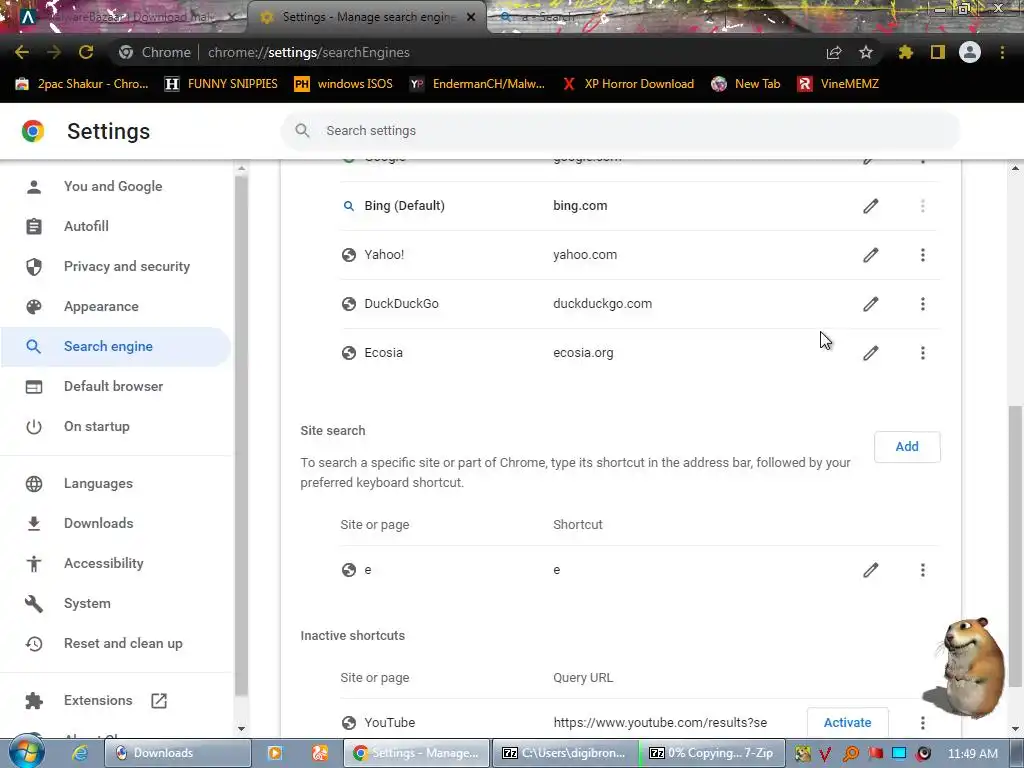This screenshot has height=768, width=1024.
Task: Open the profile avatar menu
Action: point(970,52)
